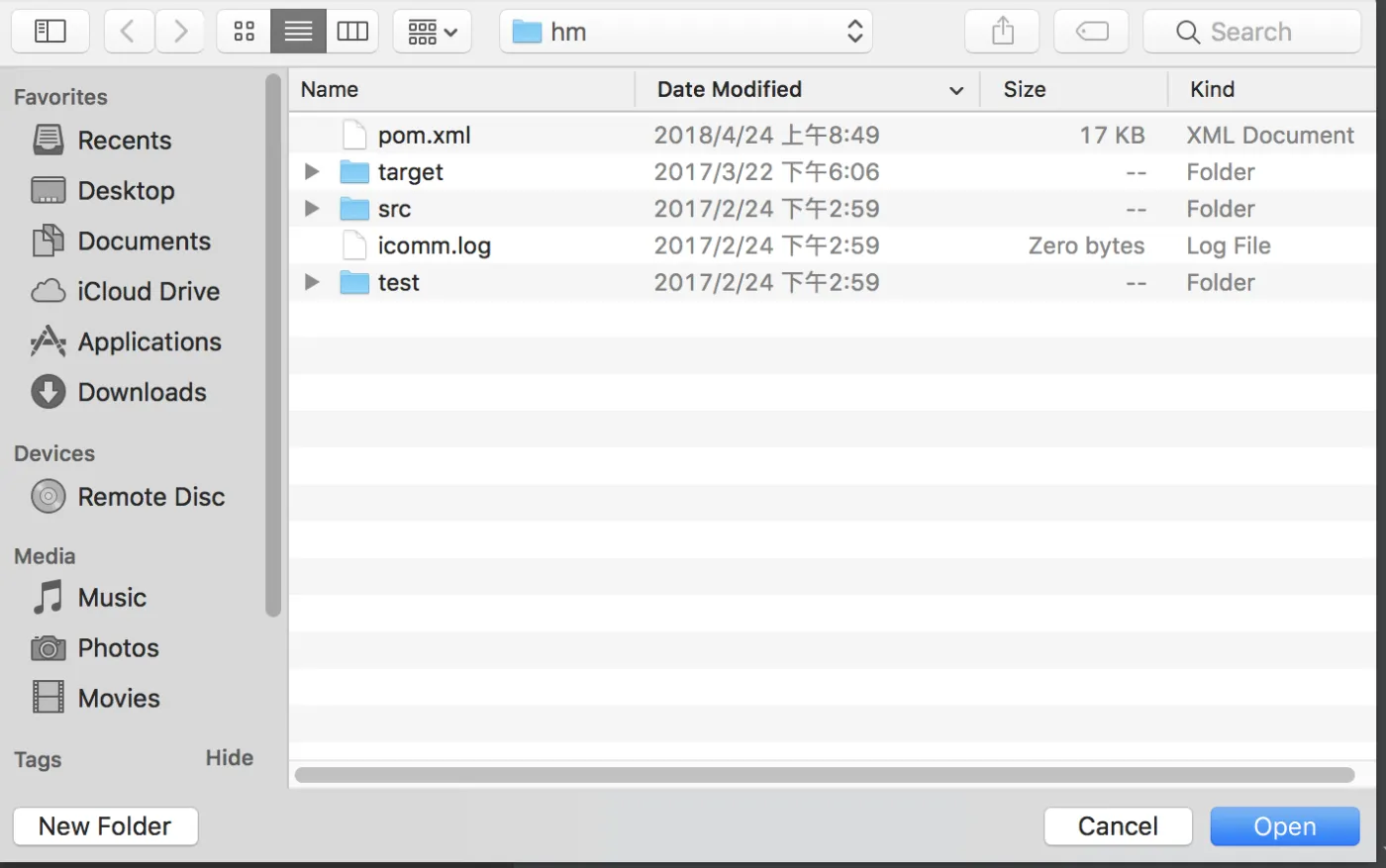Go back with the left arrow
The height and width of the screenshot is (868, 1386).
[x=128, y=32]
